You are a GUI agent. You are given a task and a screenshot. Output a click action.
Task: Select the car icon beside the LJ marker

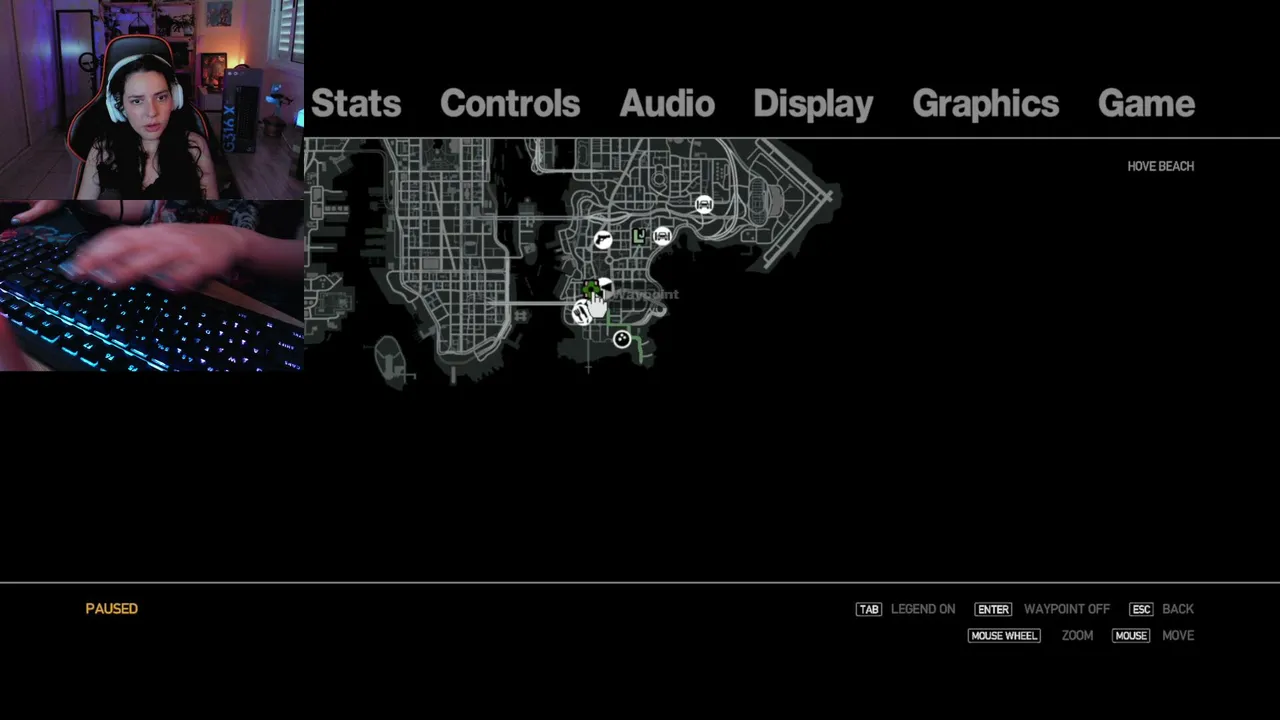(x=662, y=236)
